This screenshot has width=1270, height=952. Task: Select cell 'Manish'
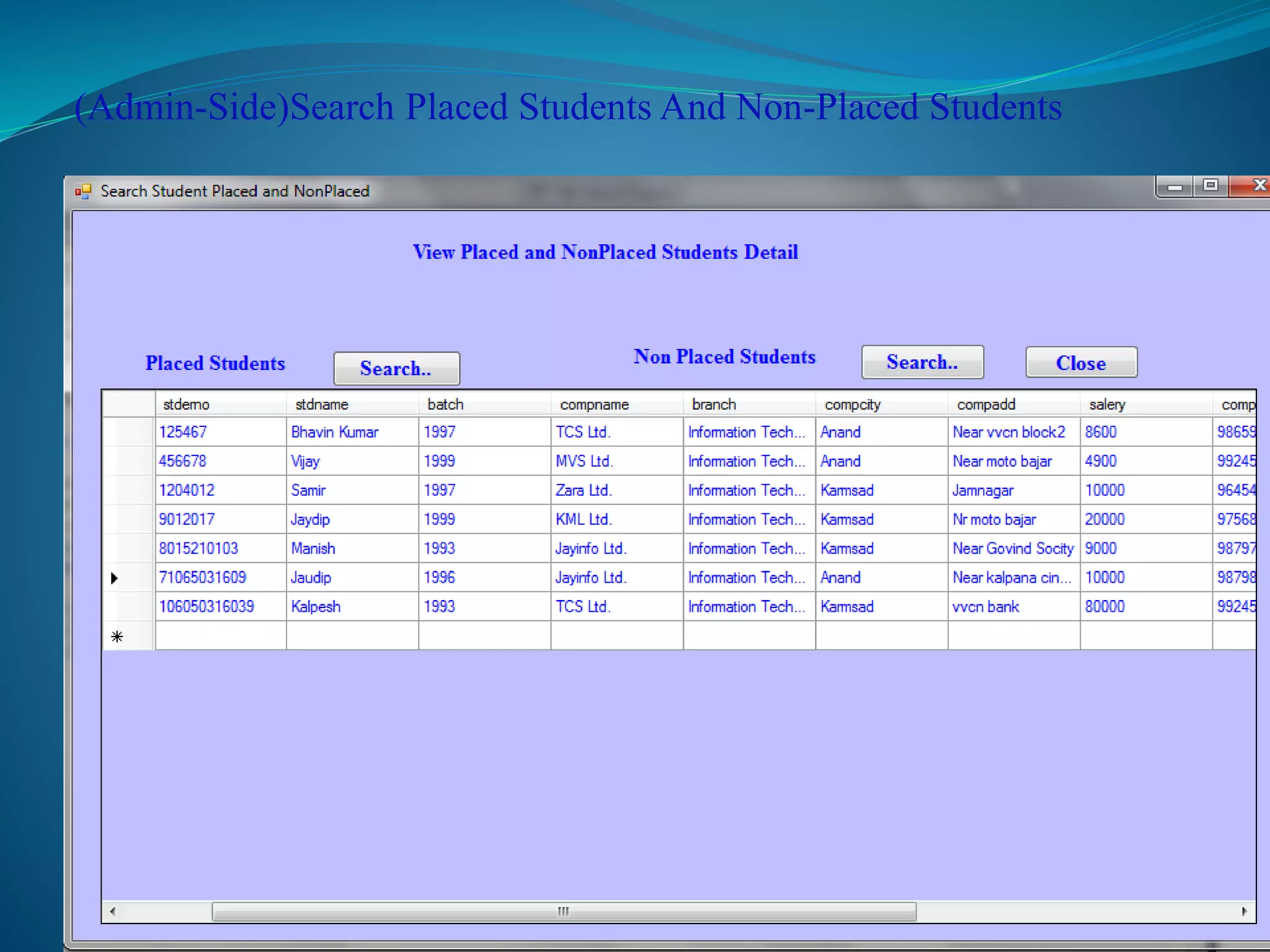pos(353,549)
